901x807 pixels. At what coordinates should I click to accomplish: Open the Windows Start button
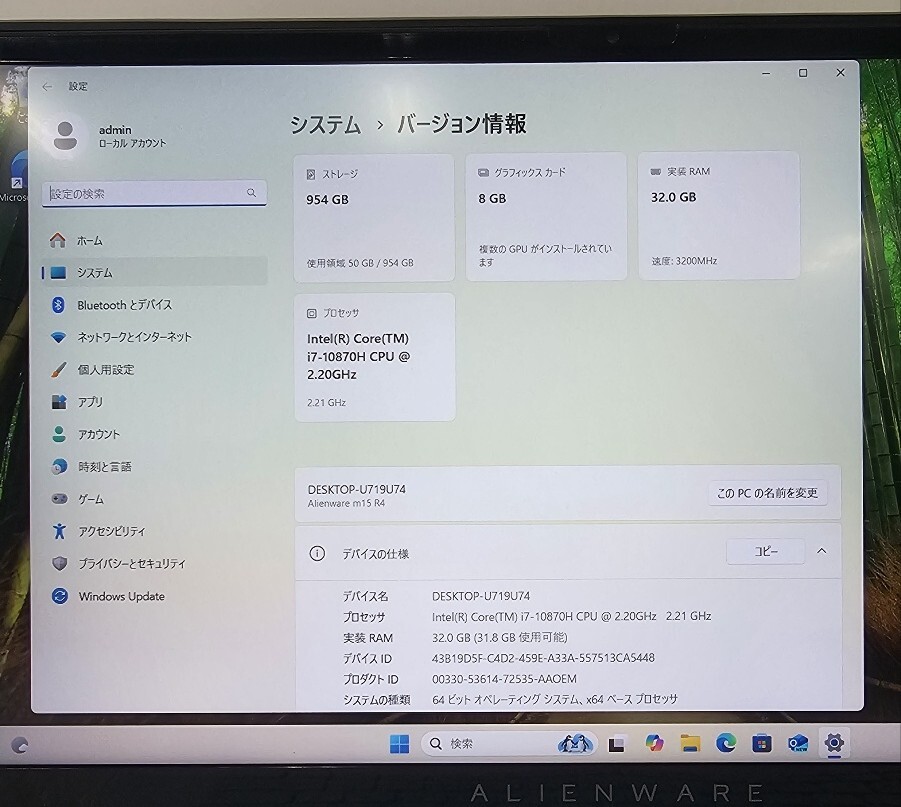(x=399, y=744)
